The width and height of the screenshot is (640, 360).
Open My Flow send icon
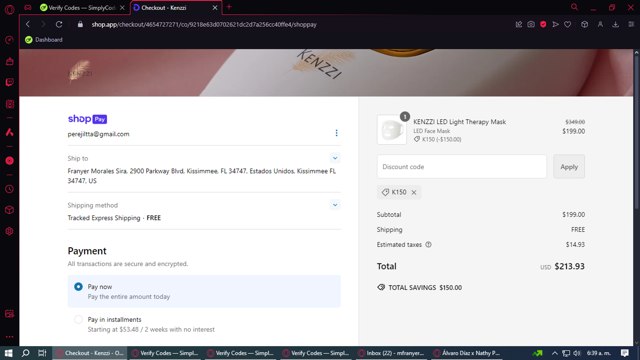coord(556,24)
